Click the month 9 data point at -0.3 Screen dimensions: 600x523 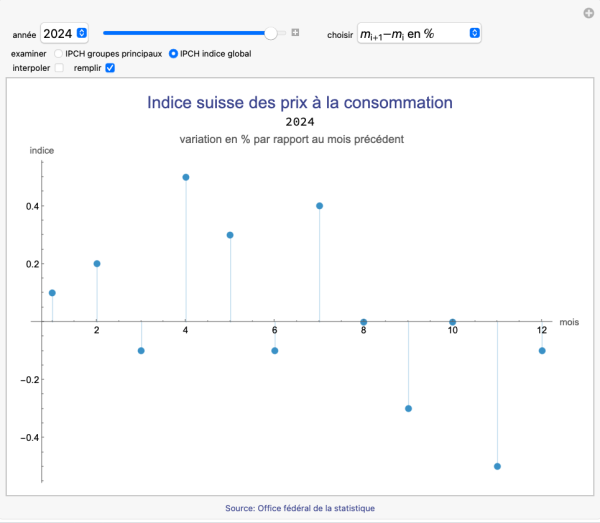tap(409, 408)
